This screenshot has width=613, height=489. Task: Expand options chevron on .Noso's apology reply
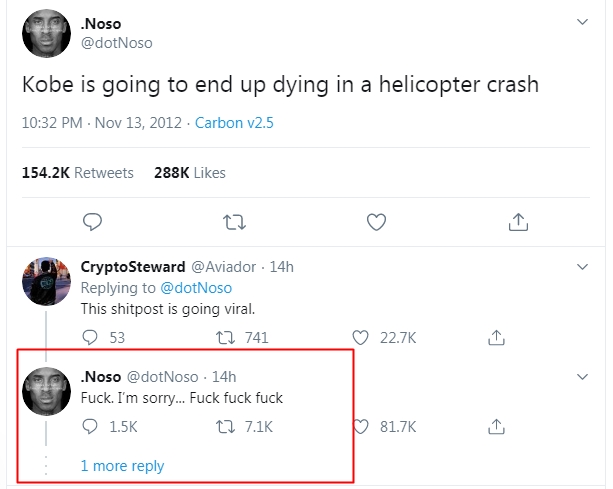point(582,377)
